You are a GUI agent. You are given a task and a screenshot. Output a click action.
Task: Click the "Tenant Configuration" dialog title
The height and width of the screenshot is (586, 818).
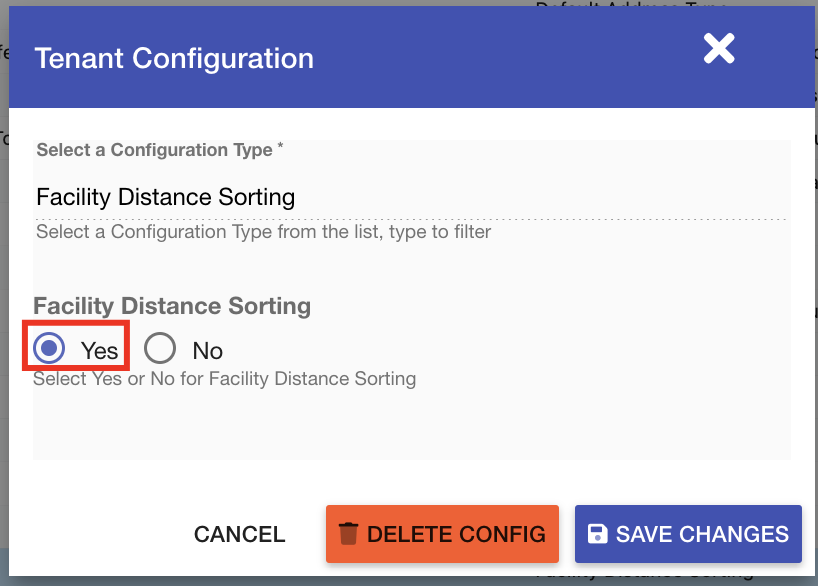click(174, 58)
